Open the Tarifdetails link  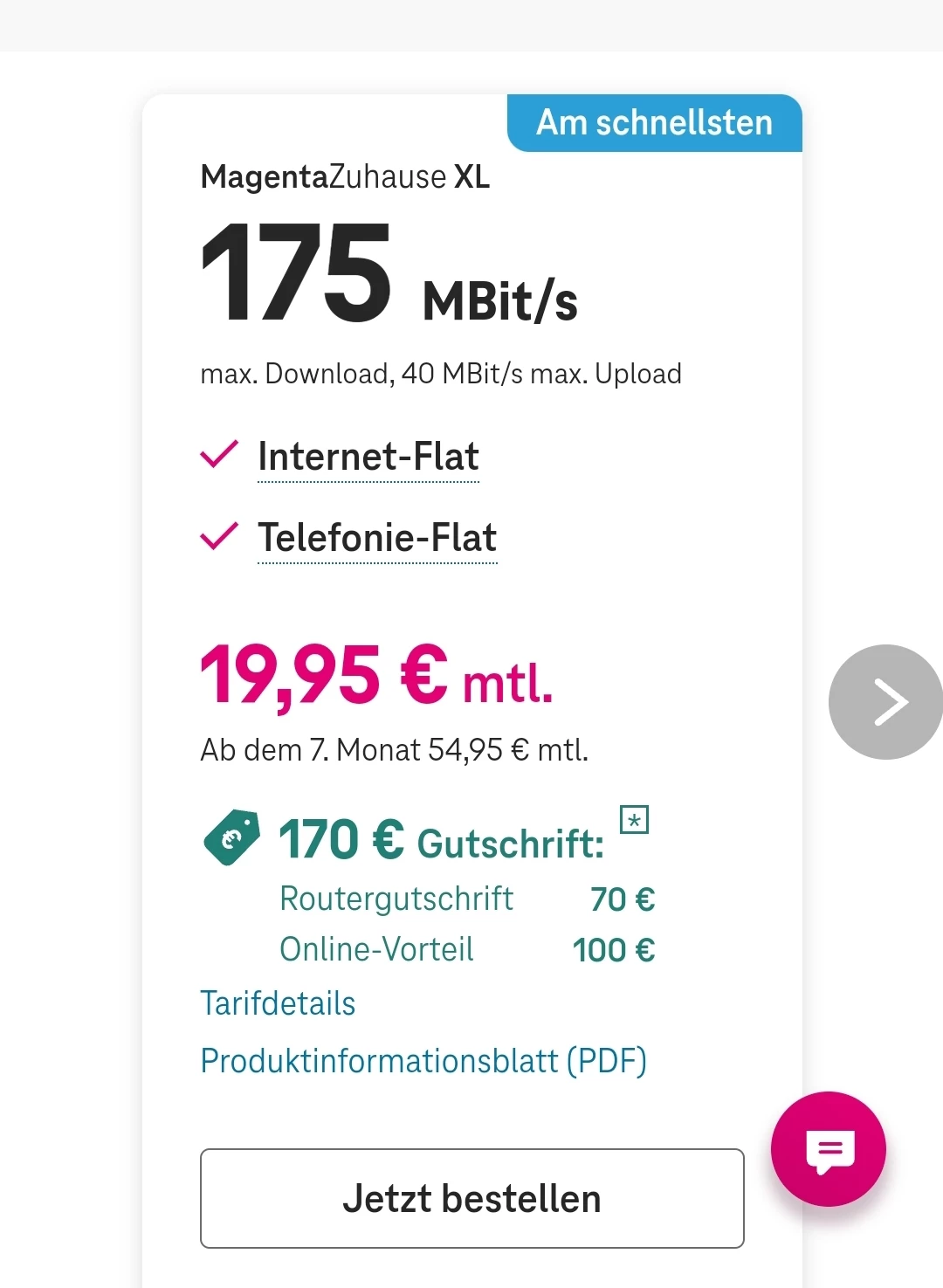pyautogui.click(x=278, y=1003)
